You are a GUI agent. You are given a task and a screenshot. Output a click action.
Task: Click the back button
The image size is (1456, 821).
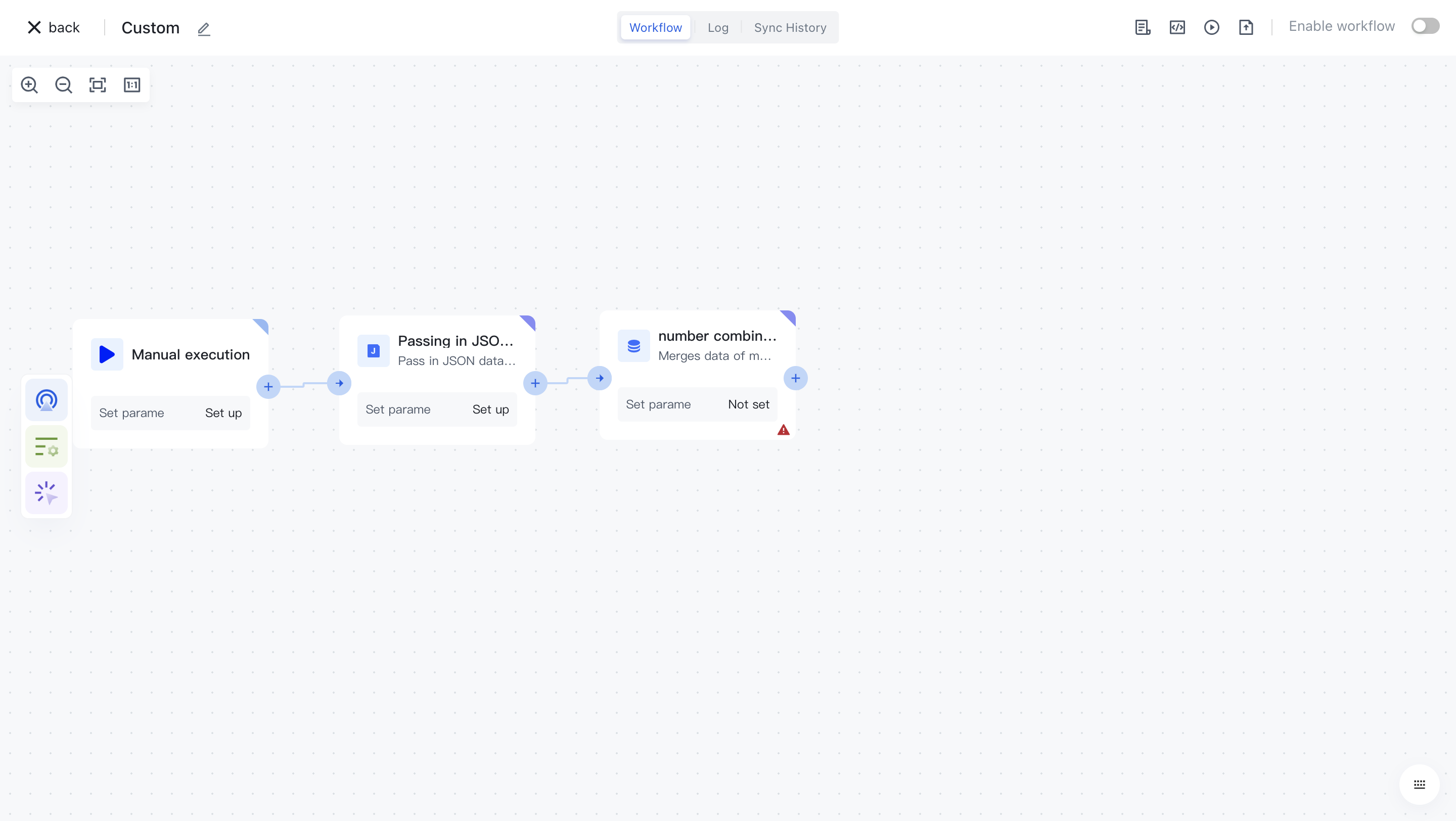(x=54, y=27)
